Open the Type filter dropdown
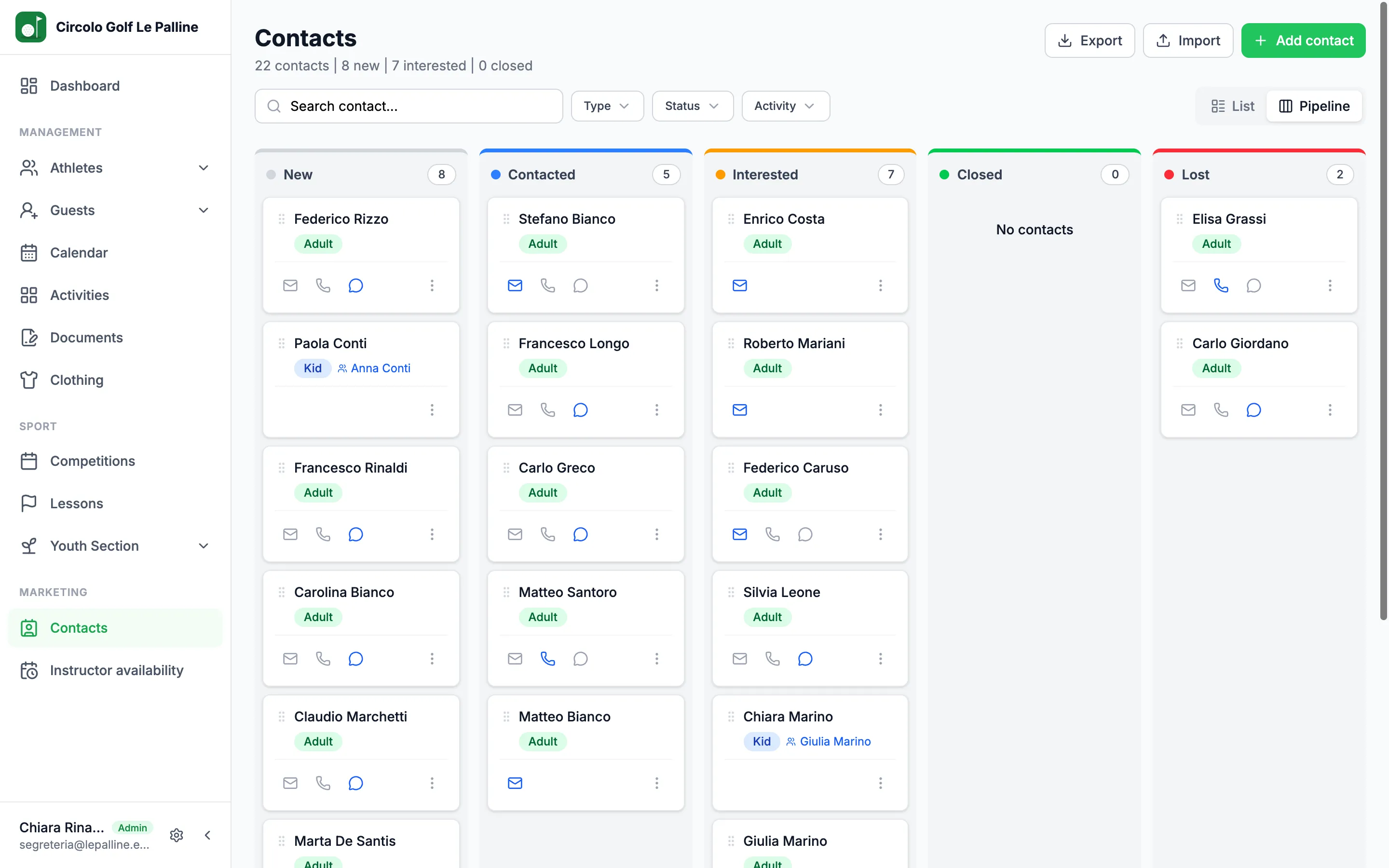Screen dimensions: 1389x868 (x=607, y=106)
